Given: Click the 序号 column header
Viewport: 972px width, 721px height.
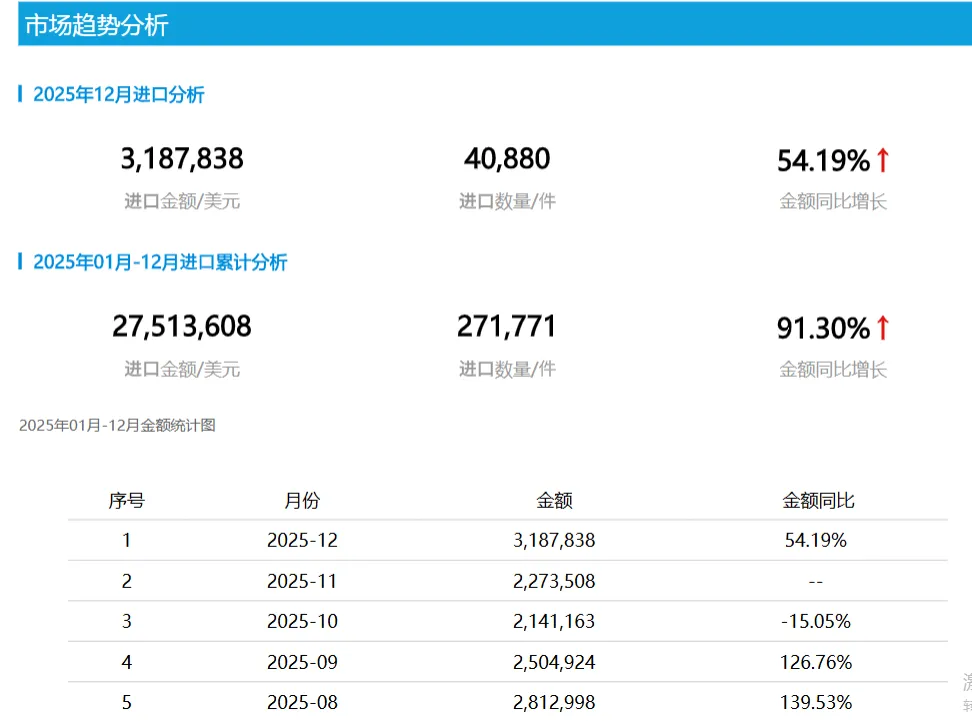Looking at the screenshot, I should (x=127, y=500).
